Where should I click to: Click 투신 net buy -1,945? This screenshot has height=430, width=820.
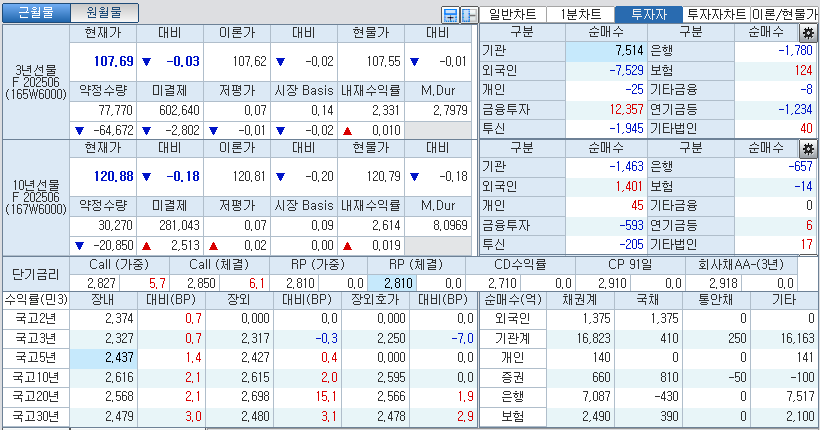click(x=626, y=129)
